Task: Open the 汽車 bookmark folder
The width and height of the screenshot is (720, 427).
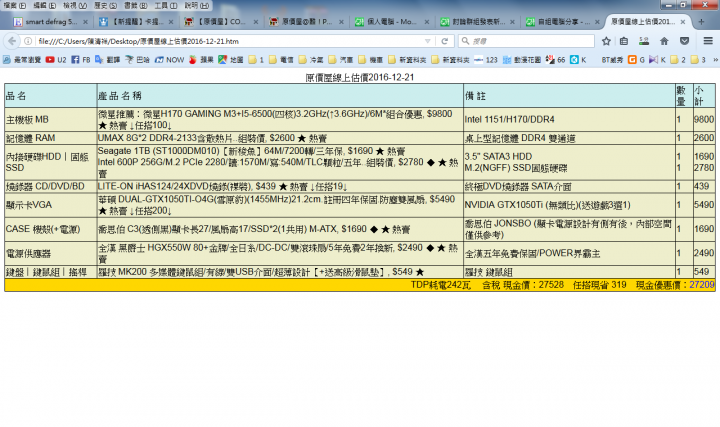Action: 341,60
